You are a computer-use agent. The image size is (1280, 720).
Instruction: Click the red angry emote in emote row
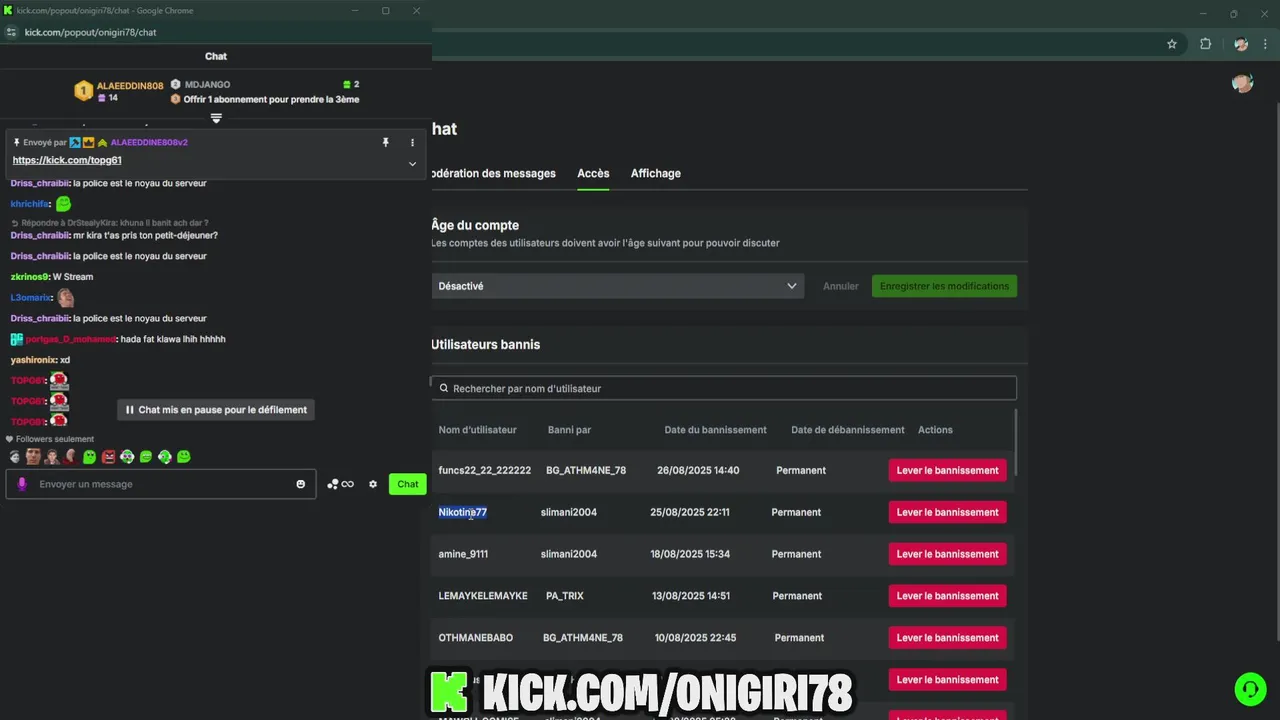click(108, 457)
